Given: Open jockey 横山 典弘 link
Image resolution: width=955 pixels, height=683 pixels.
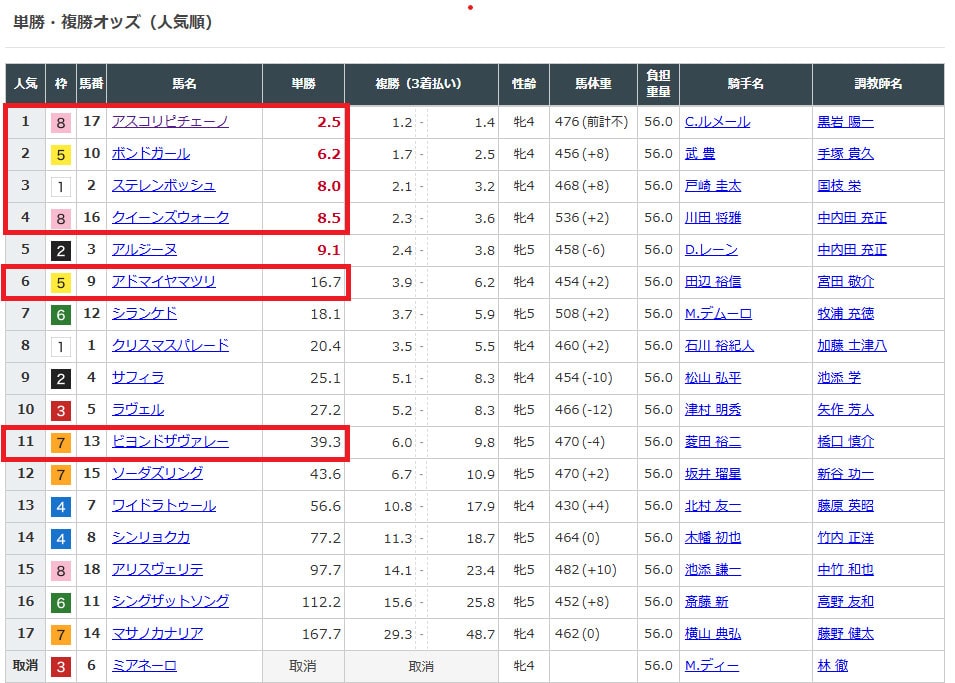Looking at the screenshot, I should (712, 634).
